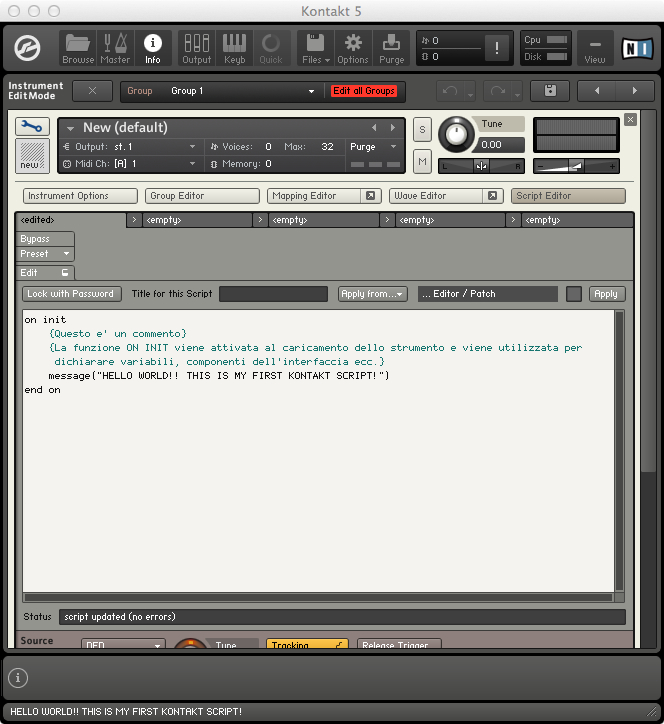Select the fourth script slot <empty> tab
Image resolution: width=664 pixels, height=724 pixels.
450,220
